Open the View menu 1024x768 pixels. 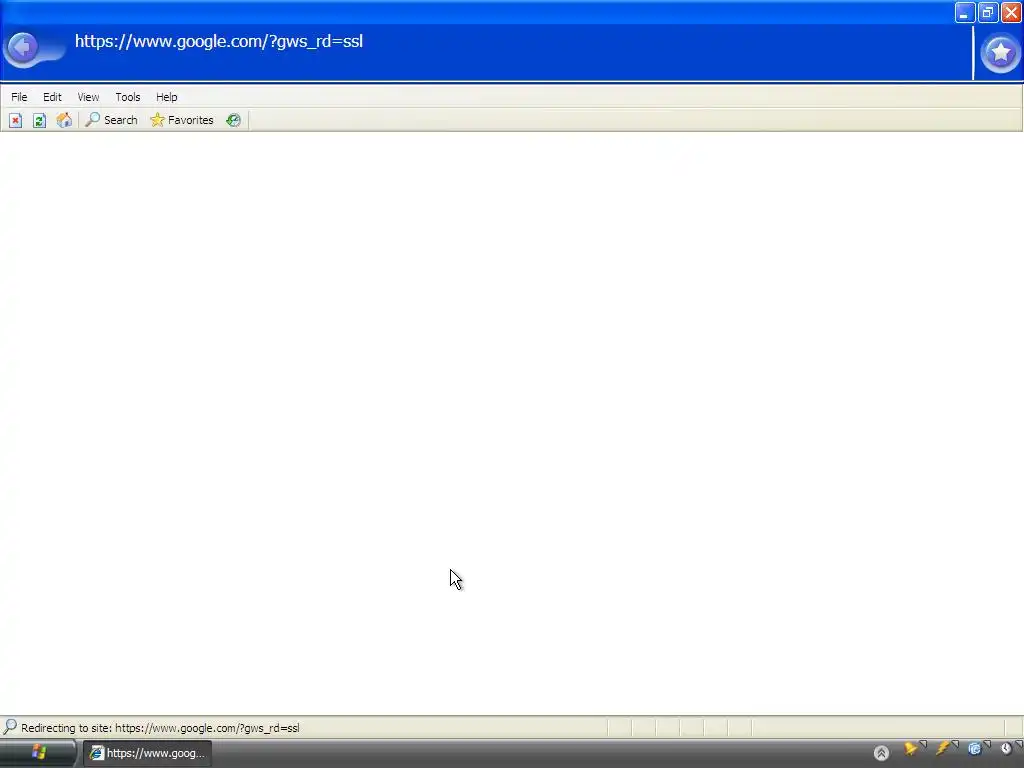pos(88,97)
